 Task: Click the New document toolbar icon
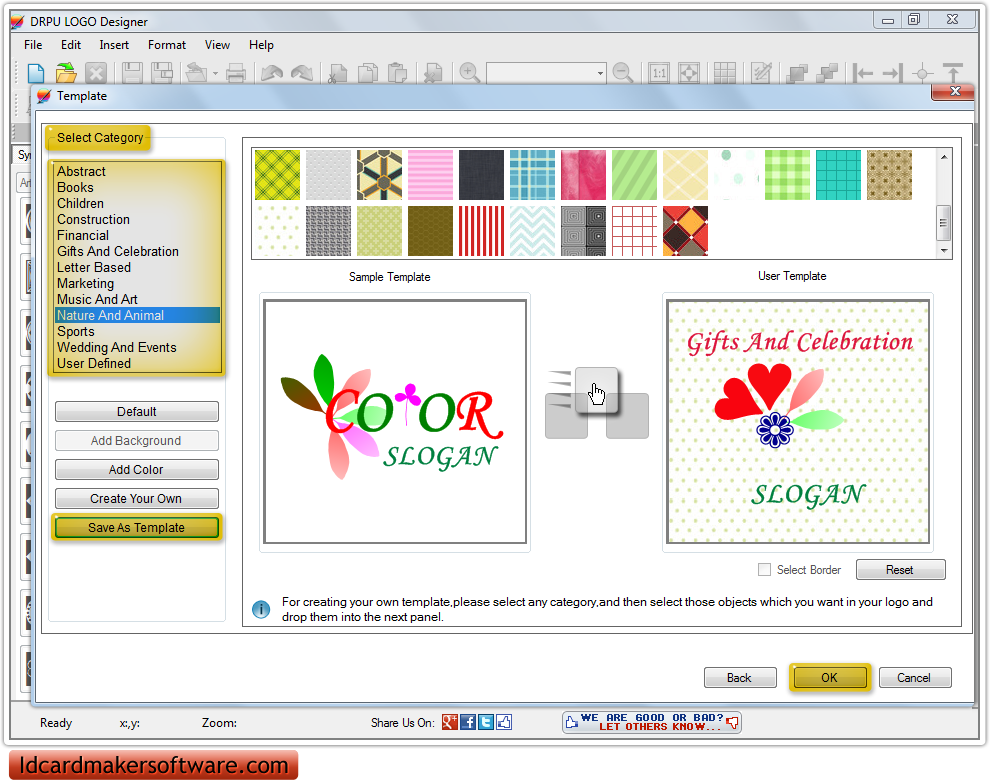coord(36,73)
